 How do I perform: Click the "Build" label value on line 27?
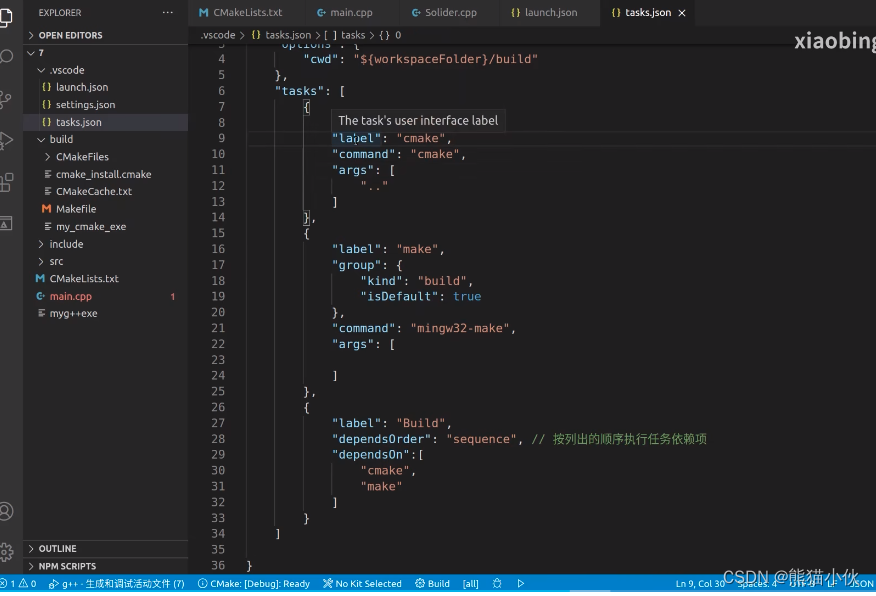click(x=421, y=423)
